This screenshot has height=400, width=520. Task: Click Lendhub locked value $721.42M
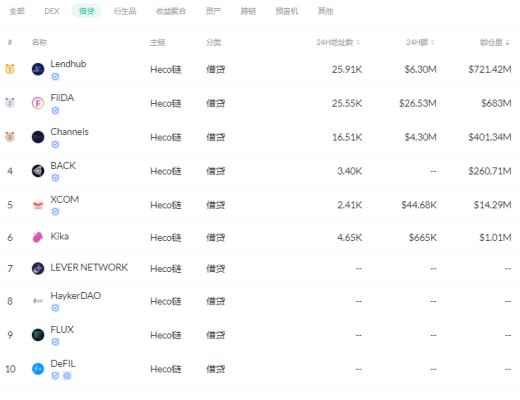(490, 69)
